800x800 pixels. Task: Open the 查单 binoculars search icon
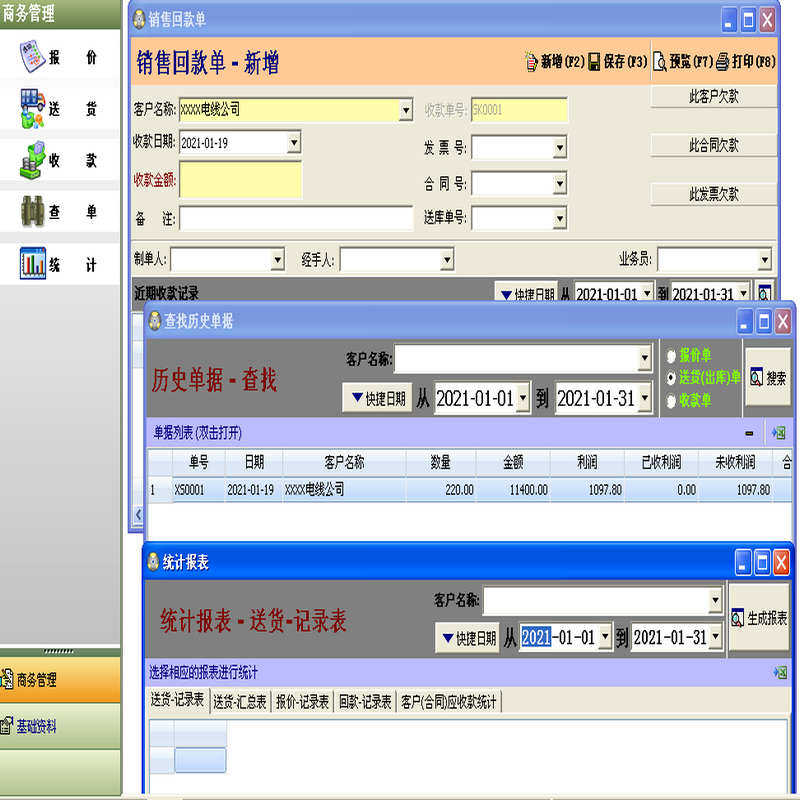33,211
